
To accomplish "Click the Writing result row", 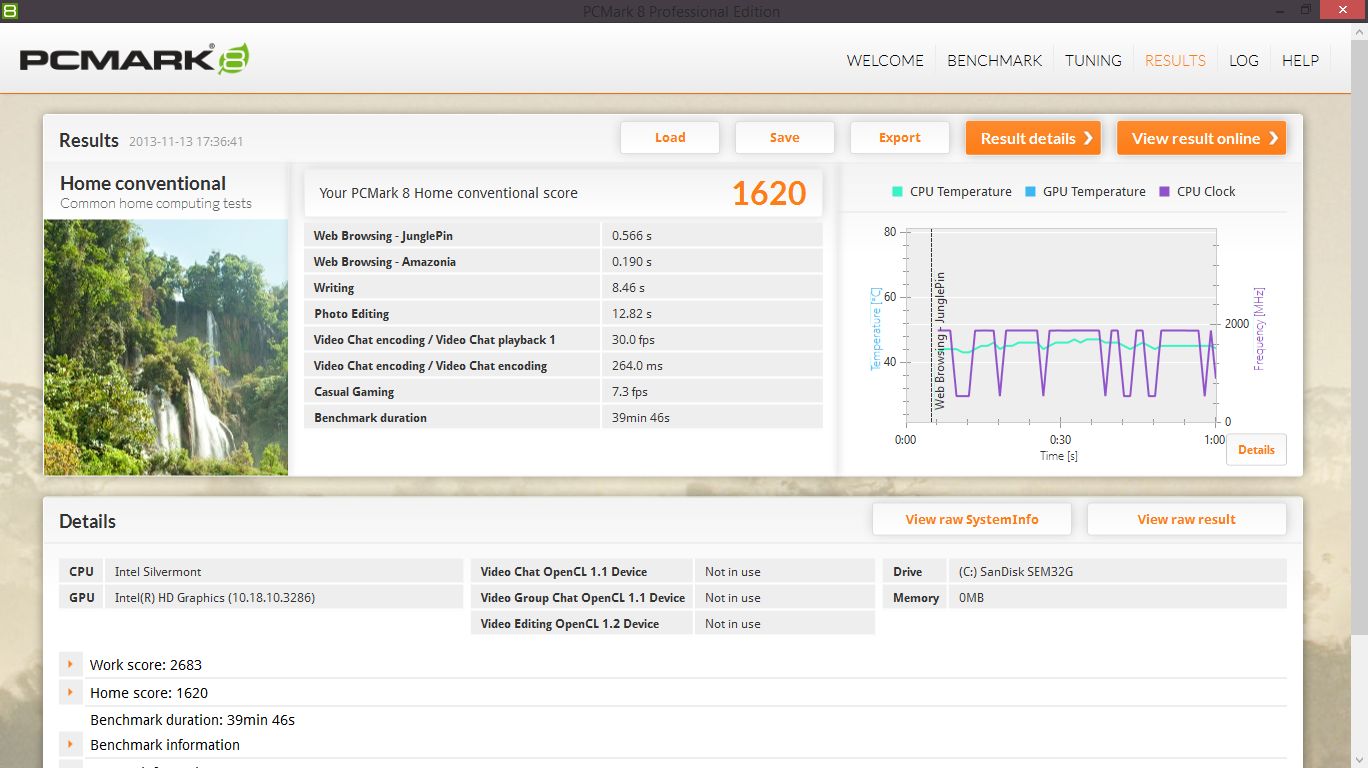I will click(563, 288).
